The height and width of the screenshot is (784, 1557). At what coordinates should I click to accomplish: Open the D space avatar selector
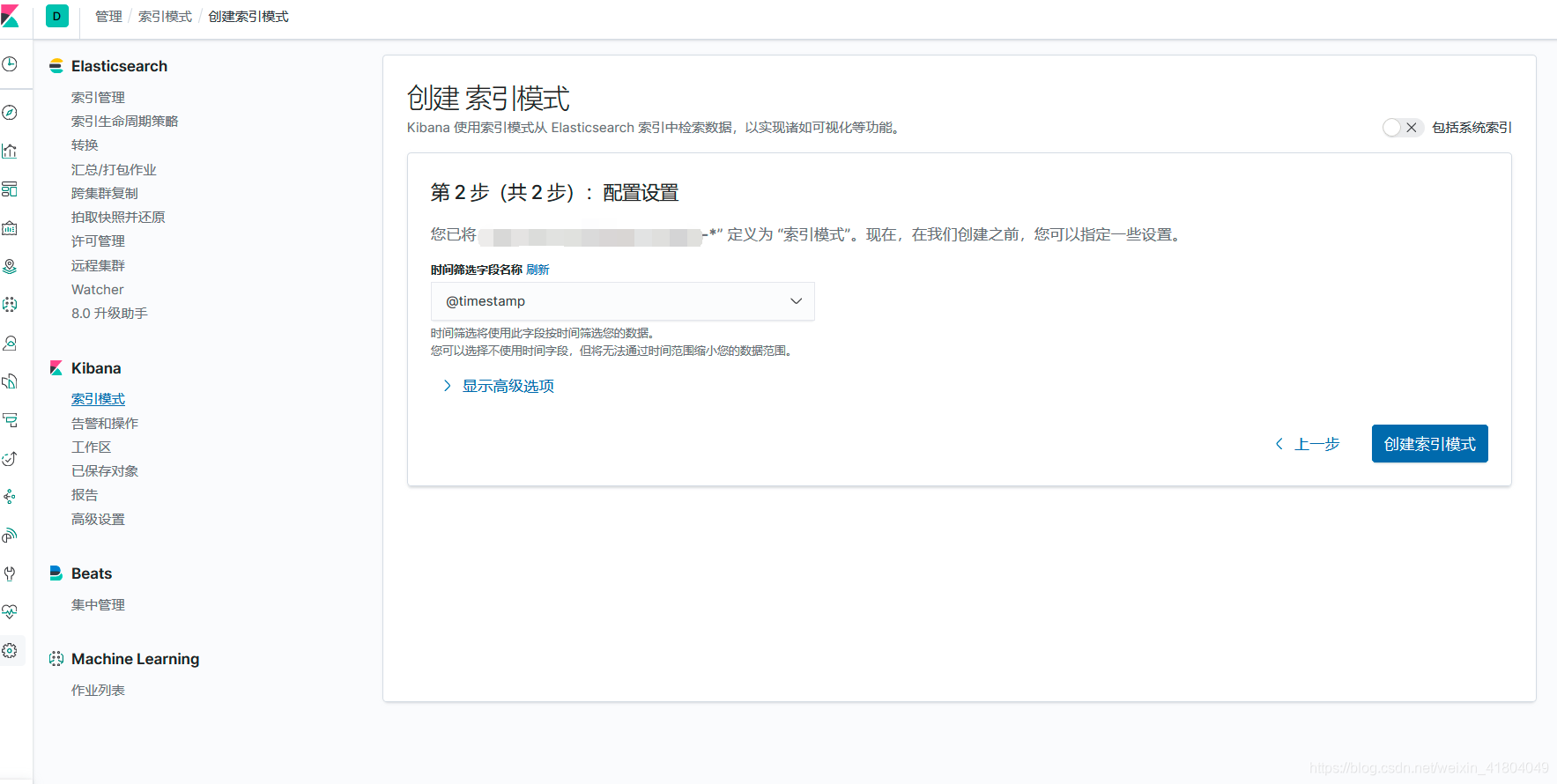(x=57, y=16)
